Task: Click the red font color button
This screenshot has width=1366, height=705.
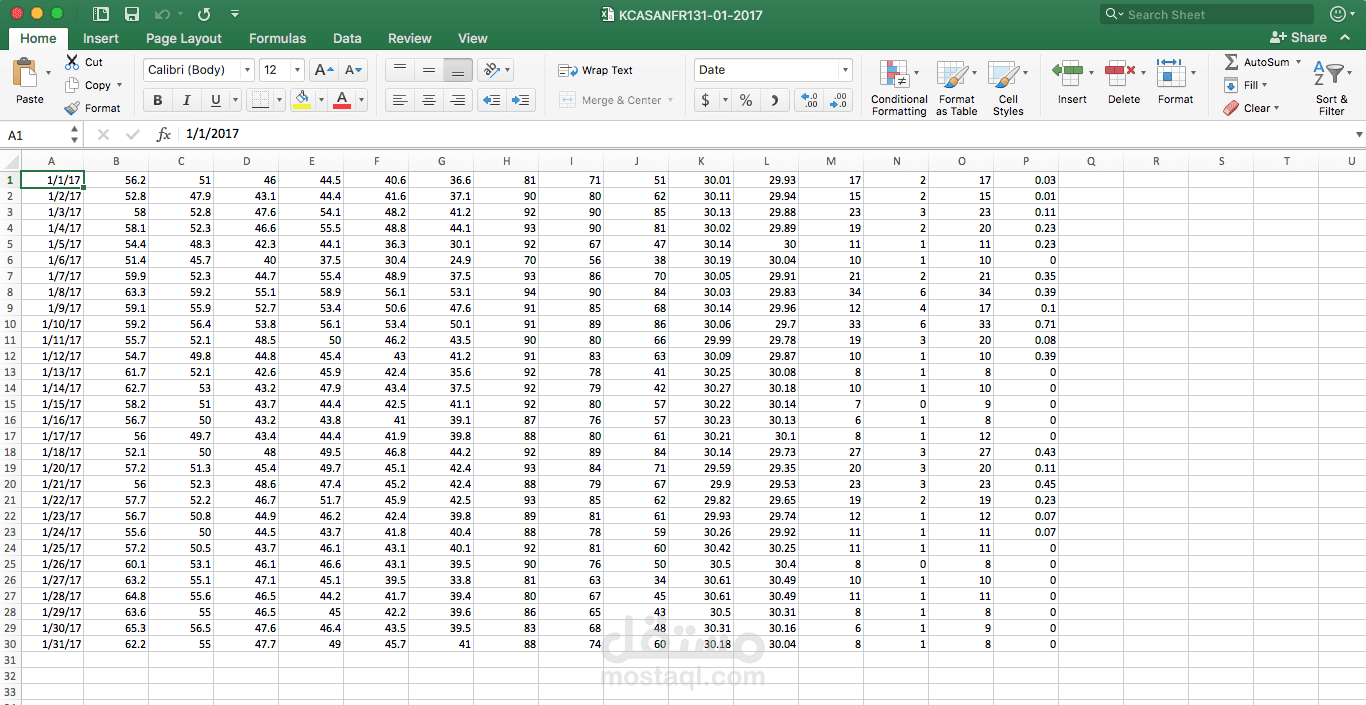Action: point(342,100)
